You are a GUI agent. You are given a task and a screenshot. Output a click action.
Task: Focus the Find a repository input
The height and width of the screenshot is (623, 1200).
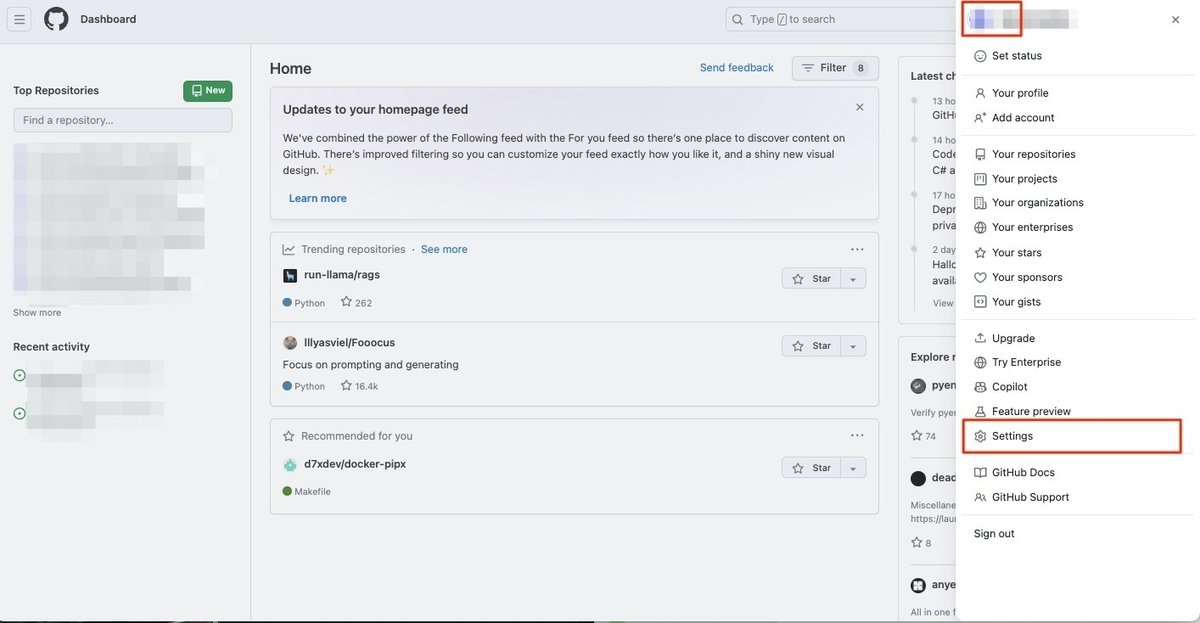point(123,120)
